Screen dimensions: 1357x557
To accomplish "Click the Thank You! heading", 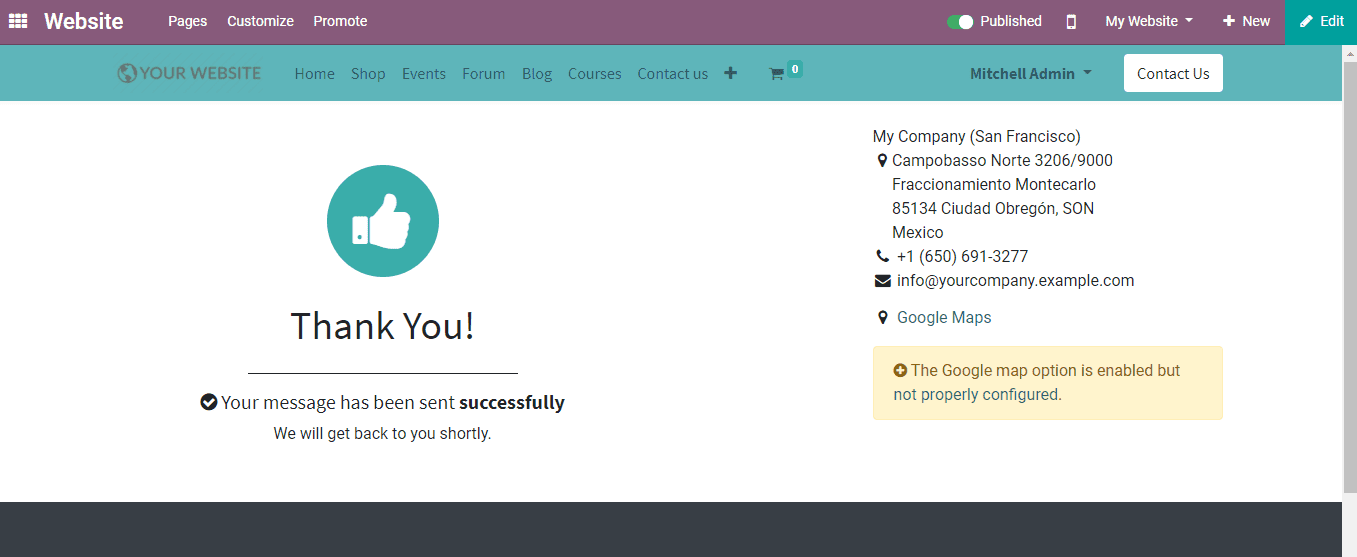I will pos(383,326).
